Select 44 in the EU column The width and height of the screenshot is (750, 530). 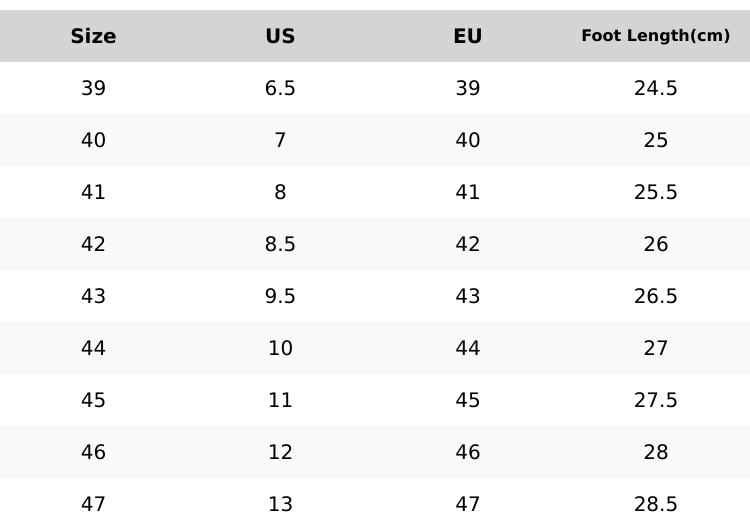coord(467,348)
